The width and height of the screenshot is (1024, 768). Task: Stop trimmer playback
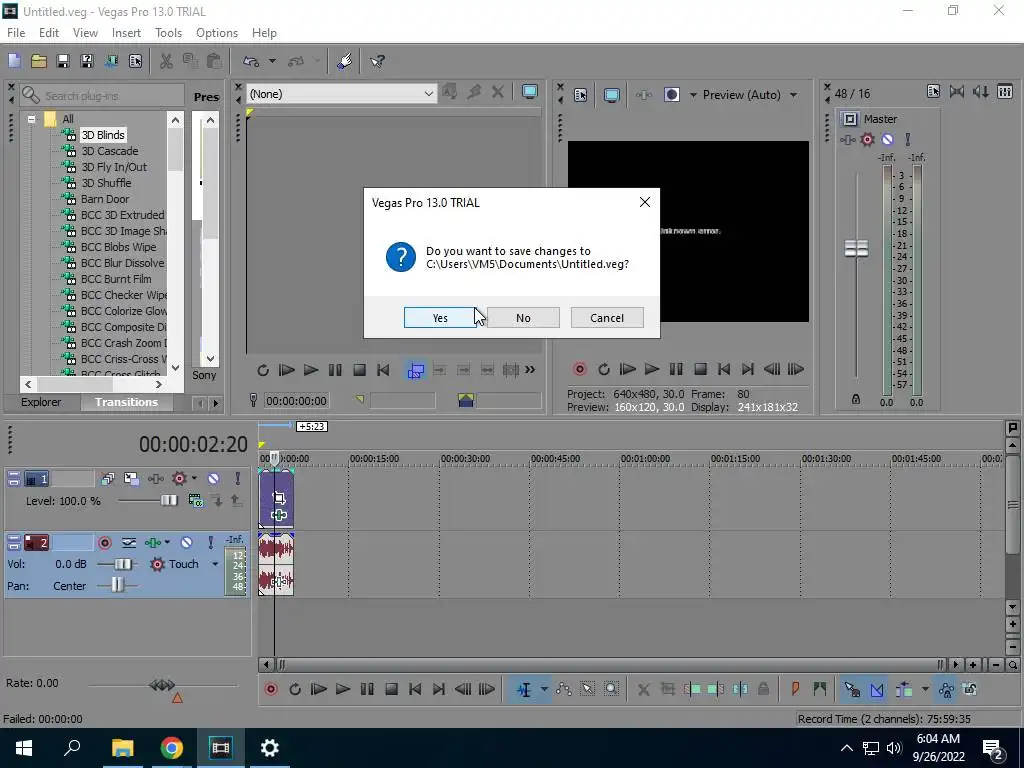point(359,370)
